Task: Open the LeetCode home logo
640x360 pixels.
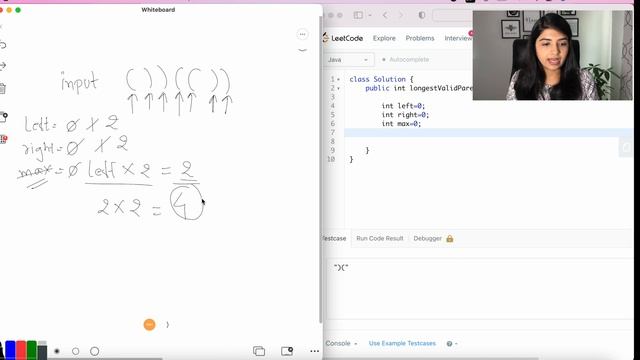Action: pyautogui.click(x=343, y=38)
